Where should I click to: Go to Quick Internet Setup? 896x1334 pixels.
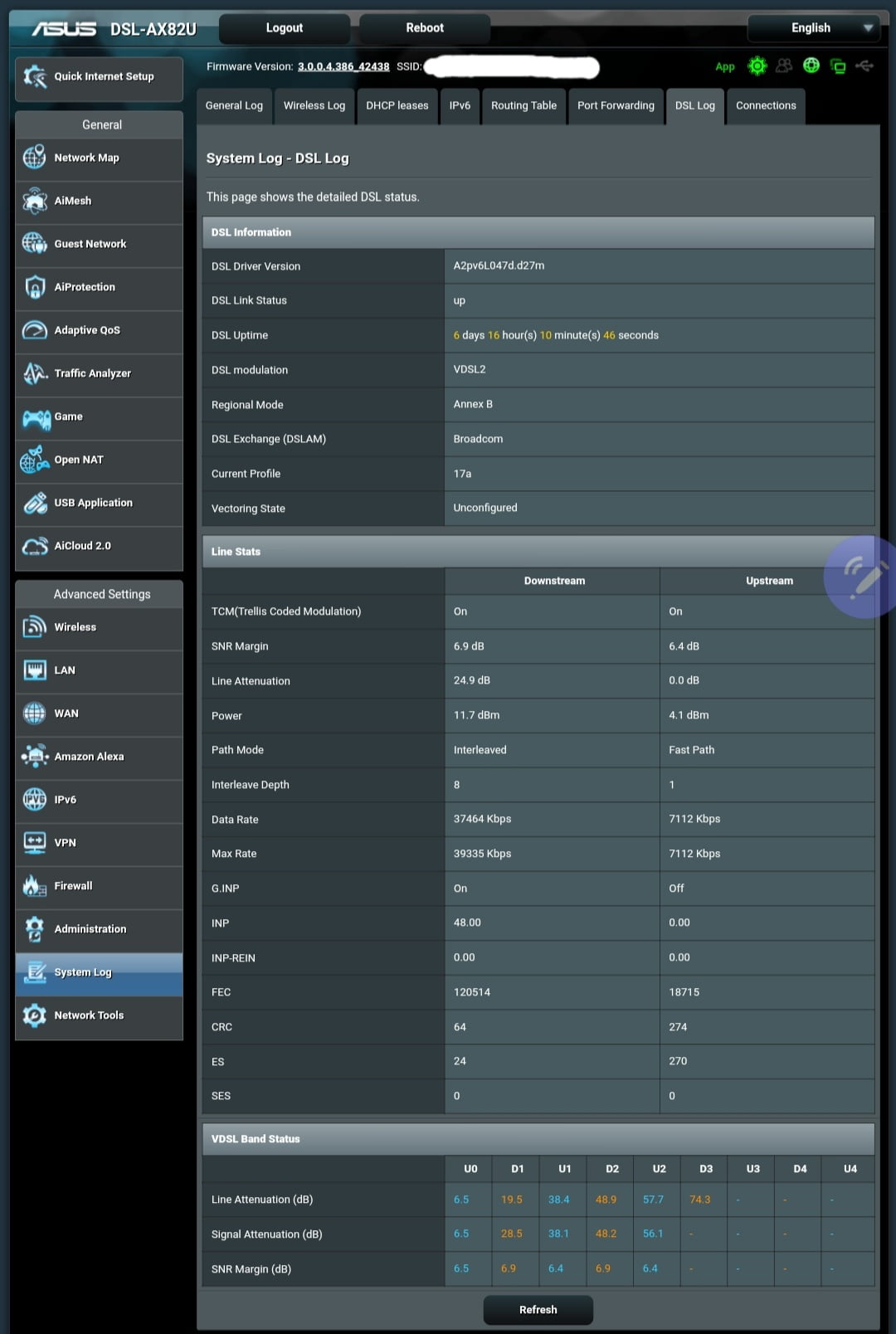[99, 77]
